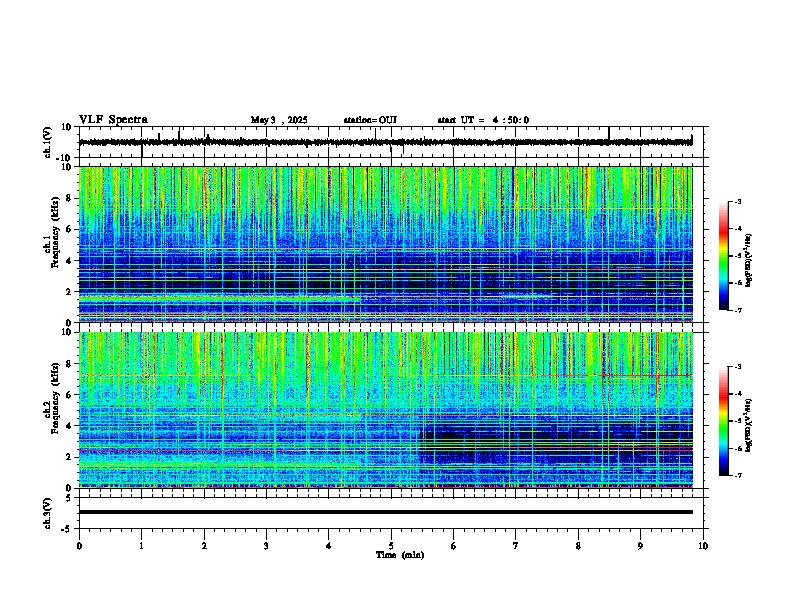Click time axis tick label '9'
The image size is (792, 612).
pyautogui.click(x=640, y=546)
